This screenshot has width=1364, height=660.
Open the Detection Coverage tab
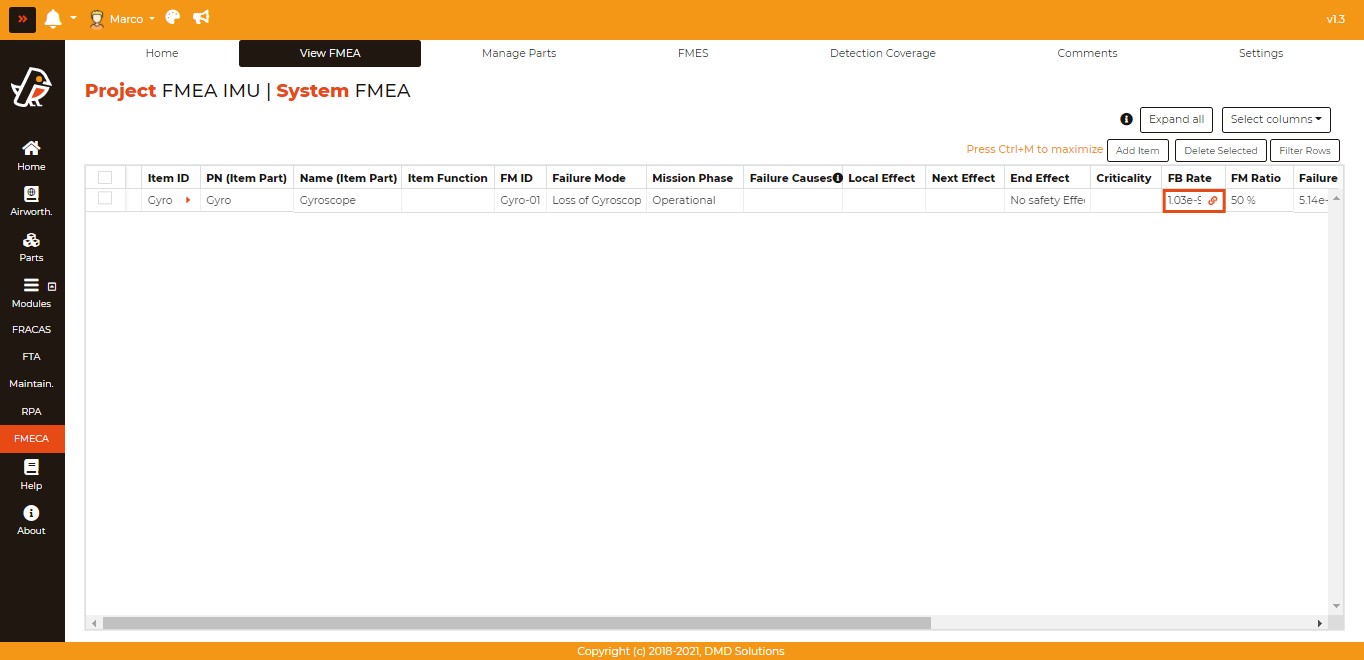pyautogui.click(x=882, y=53)
